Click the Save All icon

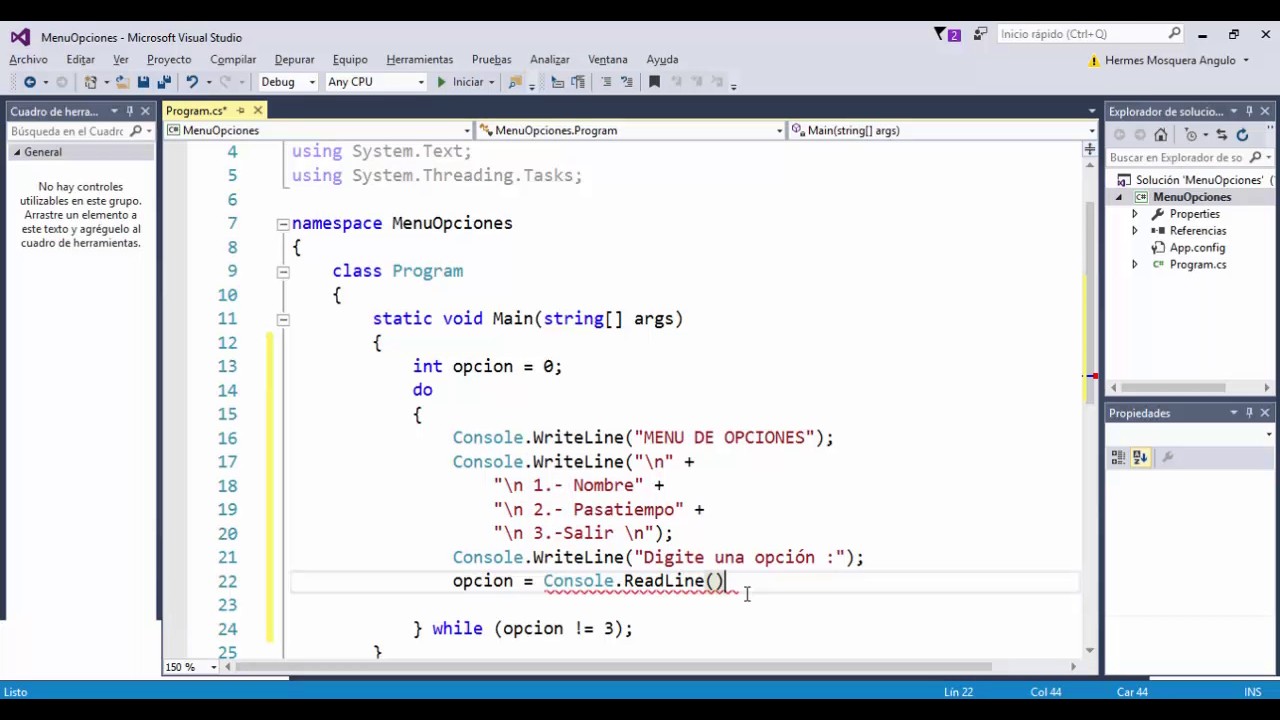(x=163, y=82)
